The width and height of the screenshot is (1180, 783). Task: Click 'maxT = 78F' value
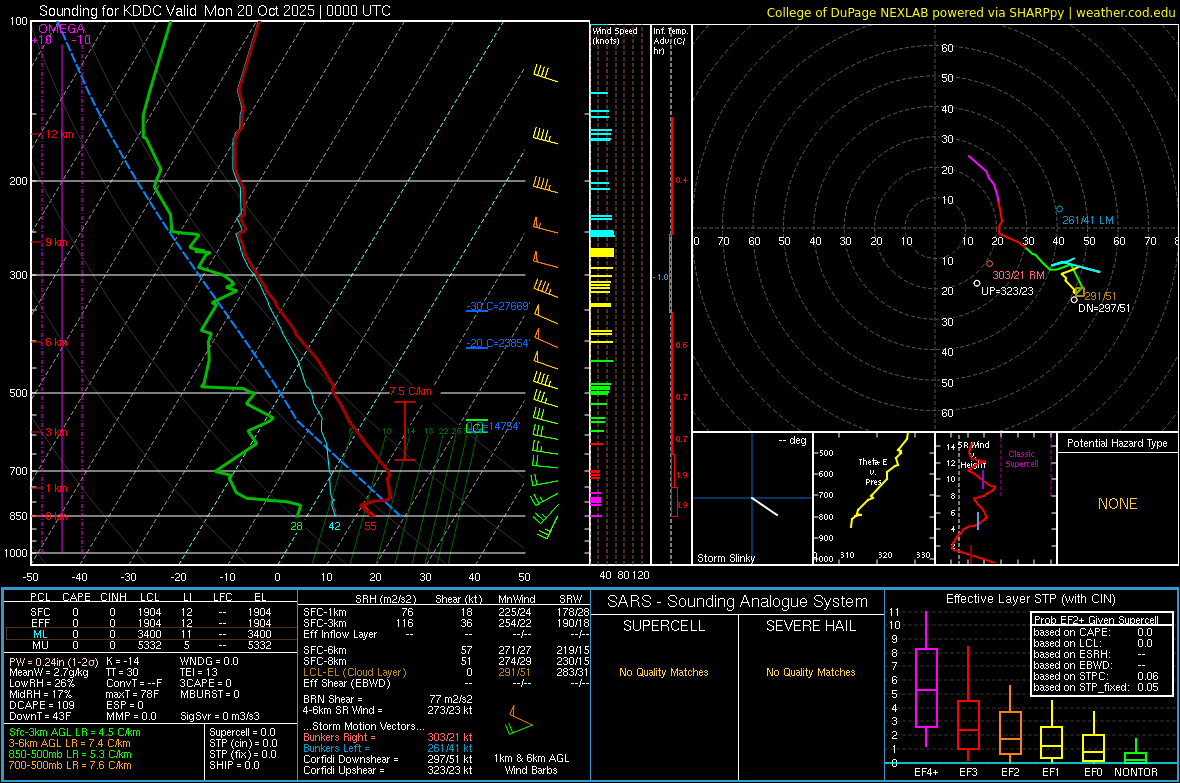132,694
